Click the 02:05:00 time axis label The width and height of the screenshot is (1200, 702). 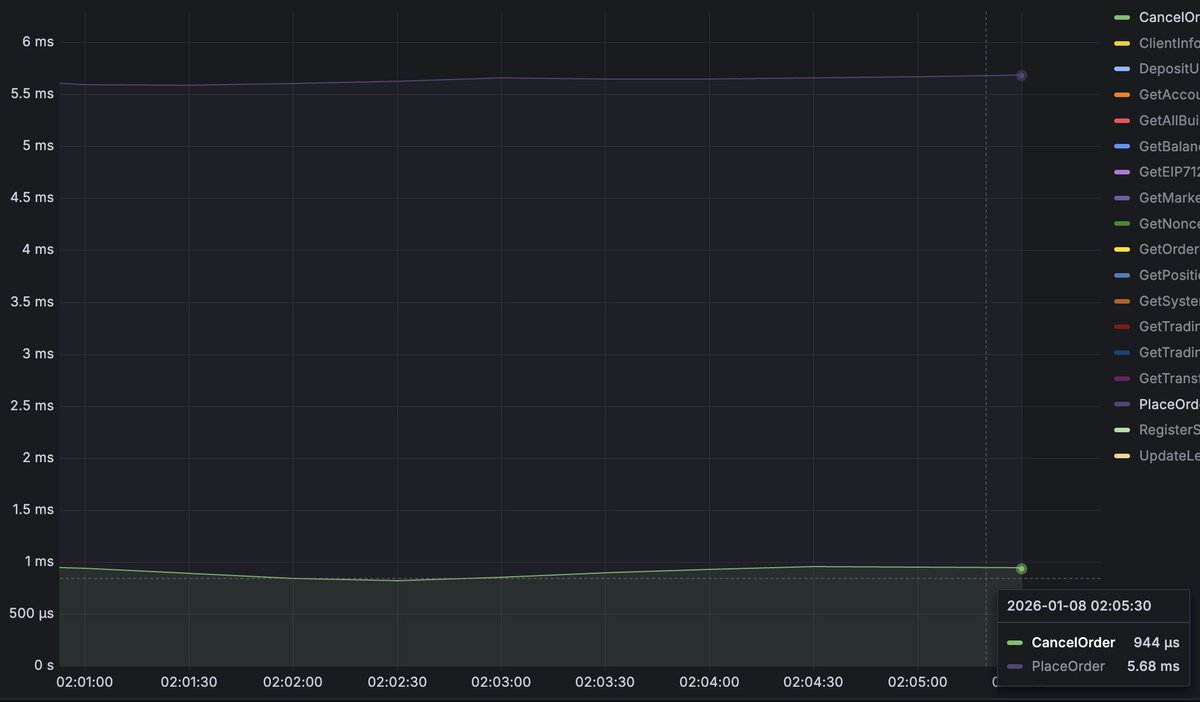(917, 682)
